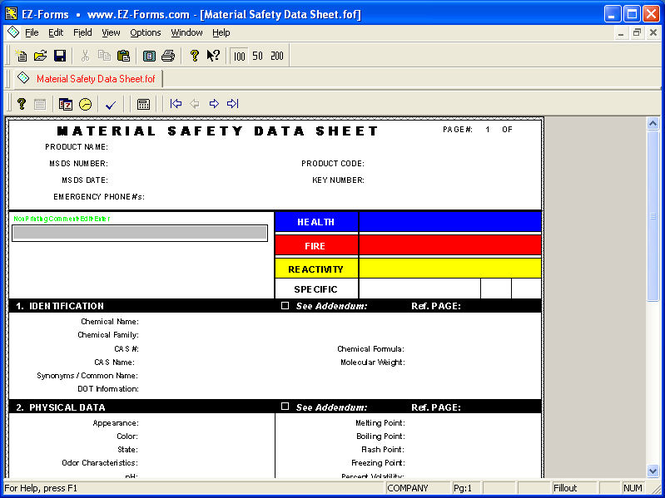Image resolution: width=665 pixels, height=498 pixels.
Task: Save the form using the floppy disk icon
Action: (60, 56)
